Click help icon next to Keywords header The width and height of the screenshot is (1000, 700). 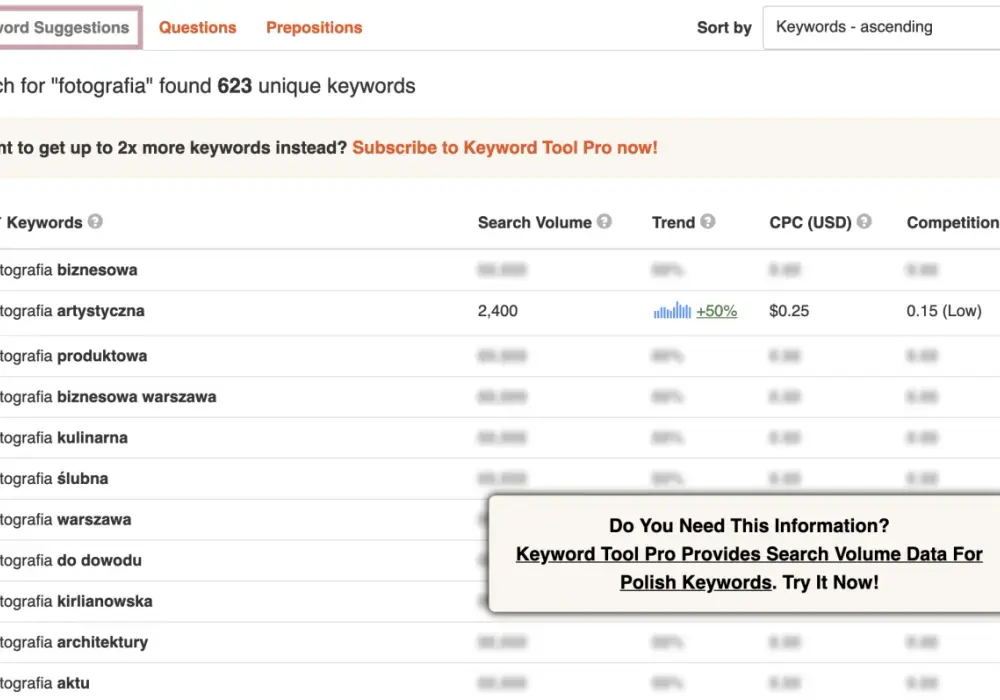[x=95, y=221]
